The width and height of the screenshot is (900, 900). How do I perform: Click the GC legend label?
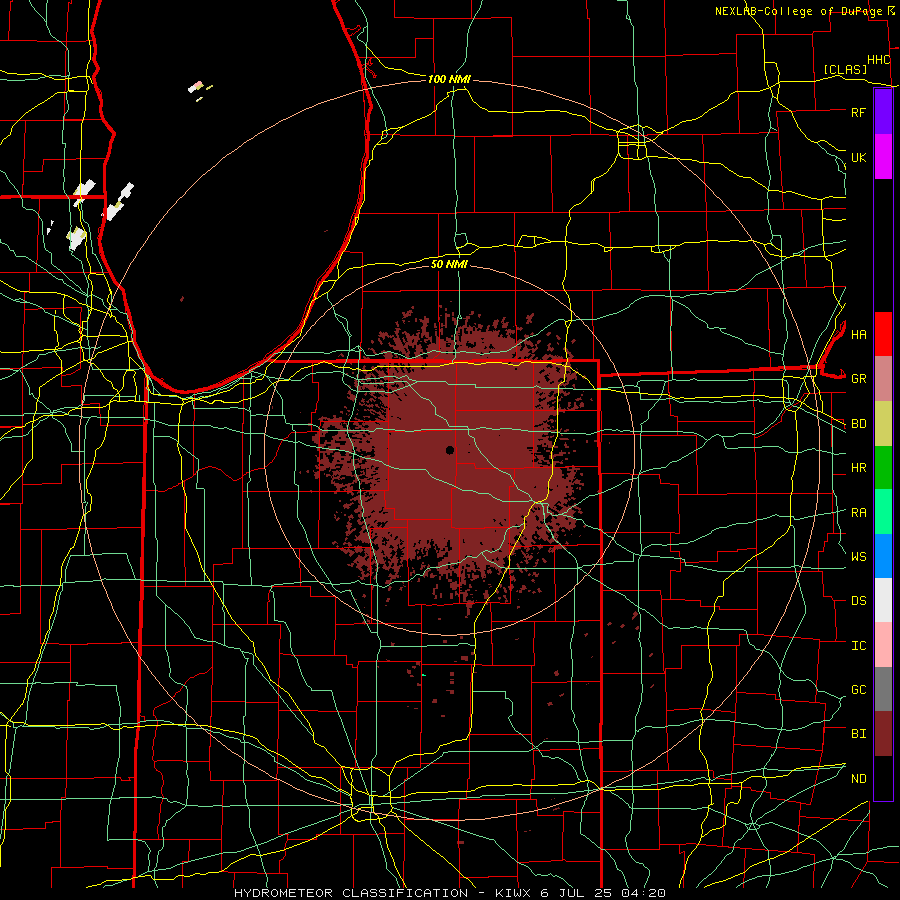(x=859, y=690)
